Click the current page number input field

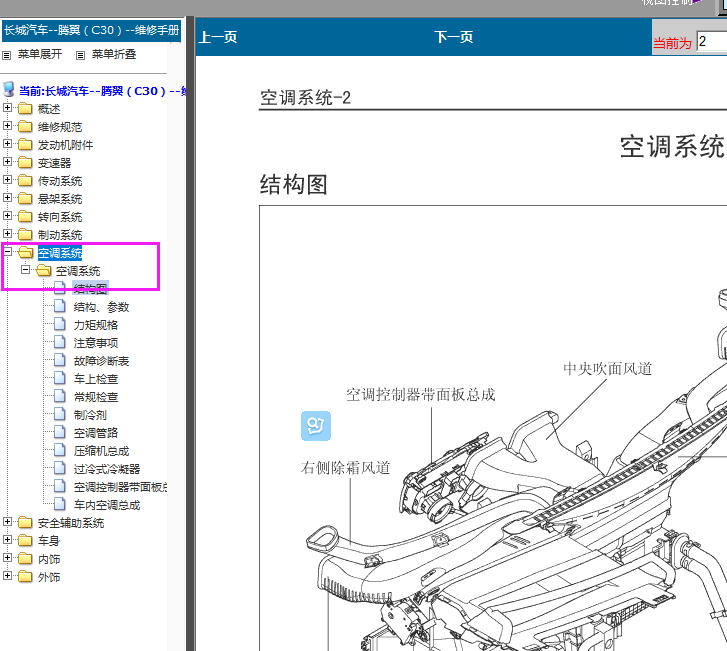tap(712, 42)
